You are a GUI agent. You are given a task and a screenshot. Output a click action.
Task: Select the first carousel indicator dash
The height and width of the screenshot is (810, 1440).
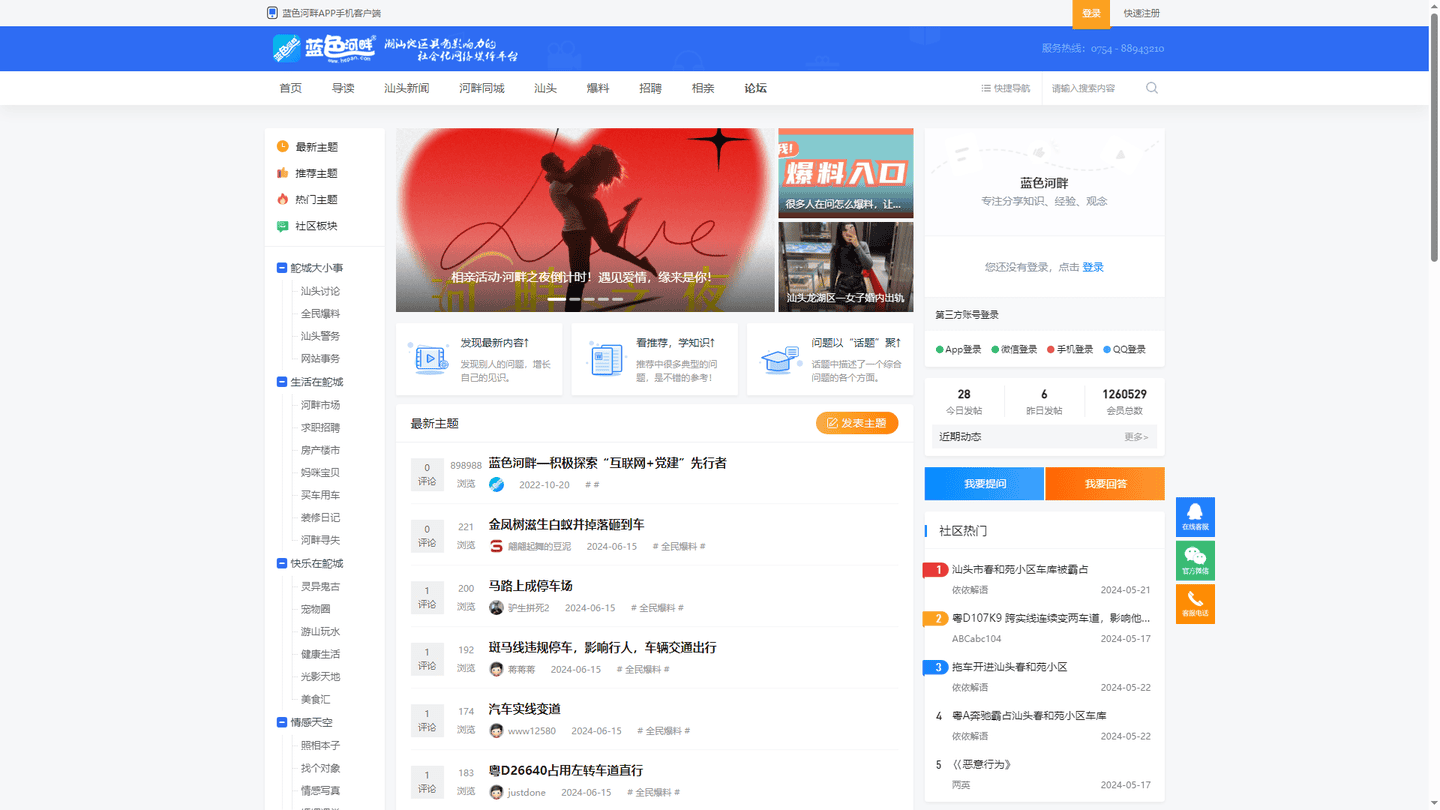click(556, 299)
